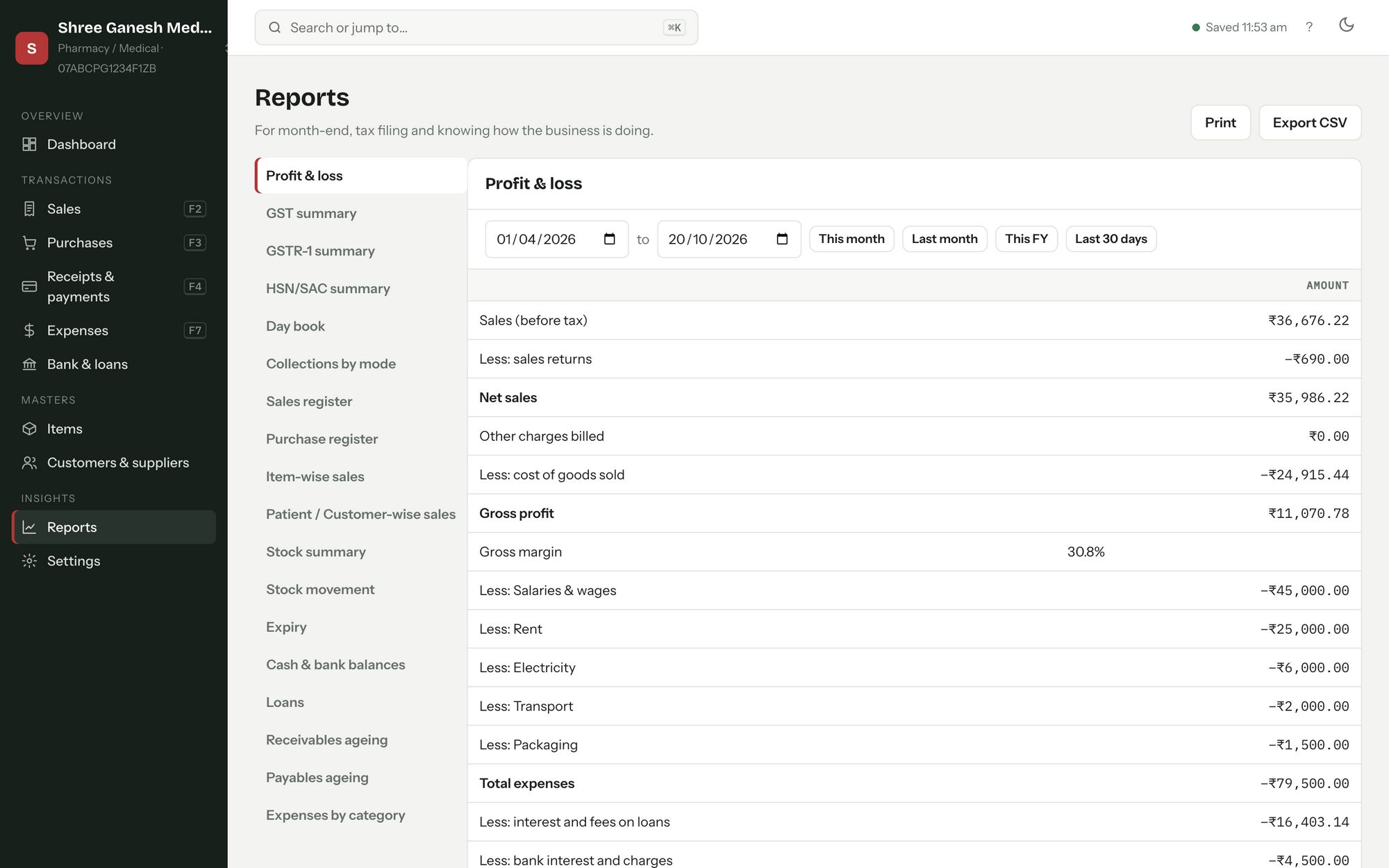Click the red S company logo

31,48
